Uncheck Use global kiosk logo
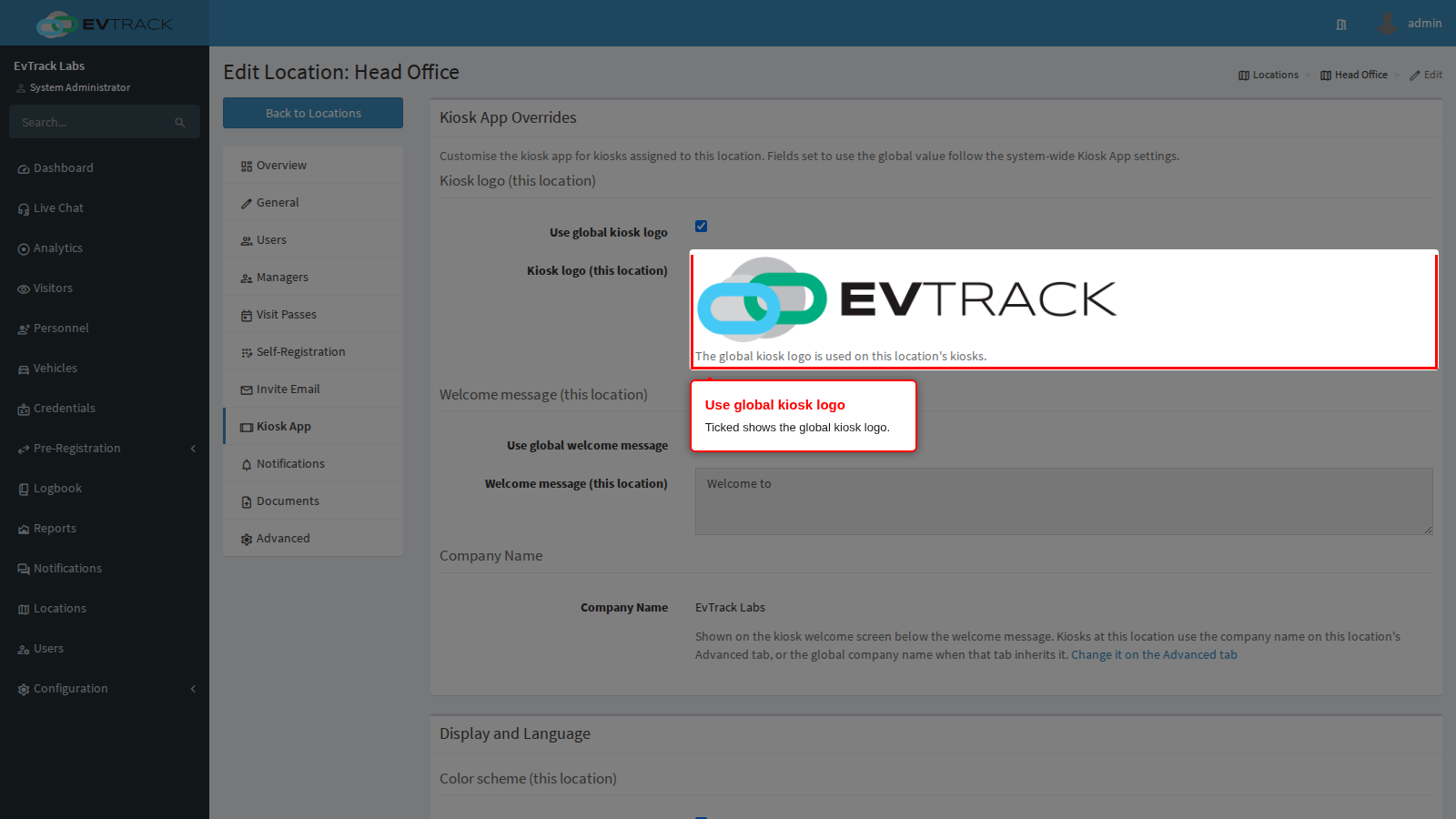Screen dimensions: 1456x819 [x=701, y=227]
